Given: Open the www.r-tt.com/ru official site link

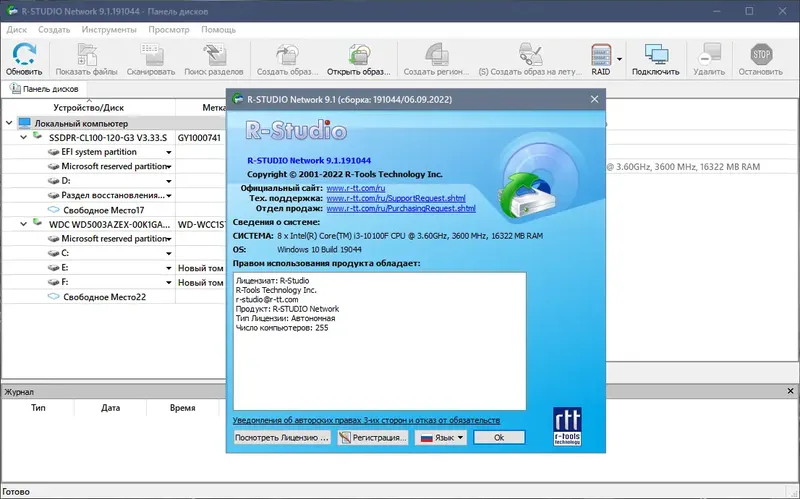Looking at the screenshot, I should (356, 188).
